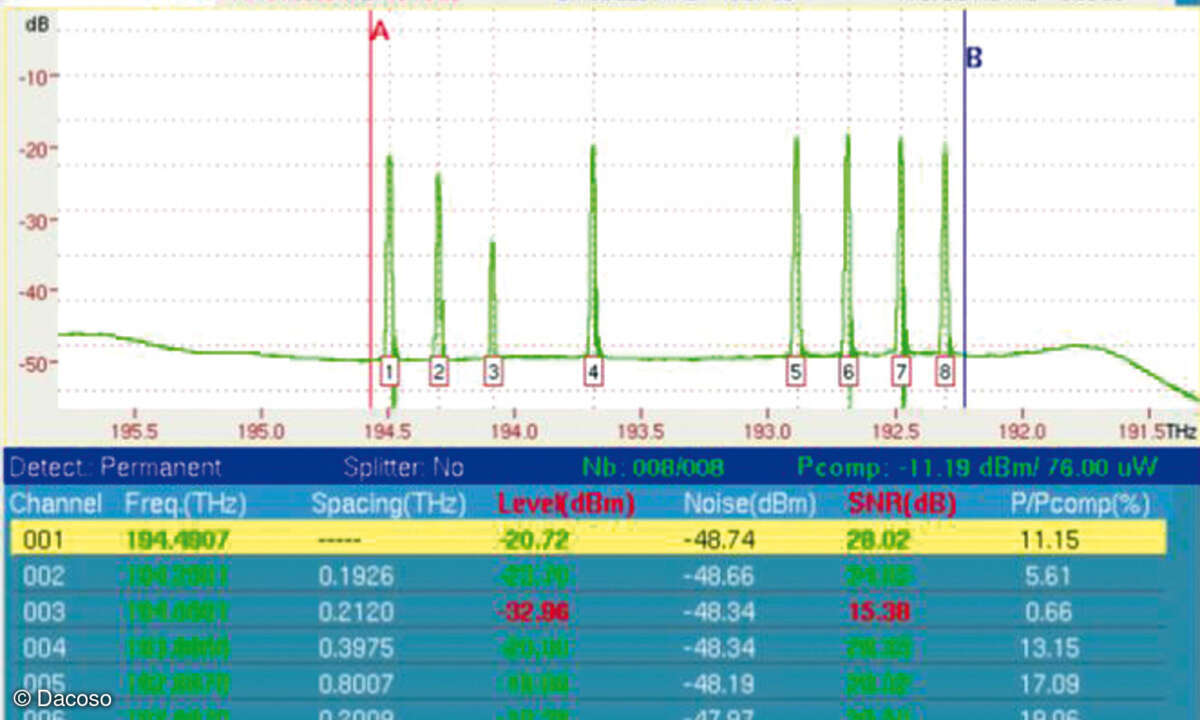
Task: Click the 195.5 frequency axis label
Action: point(136,432)
